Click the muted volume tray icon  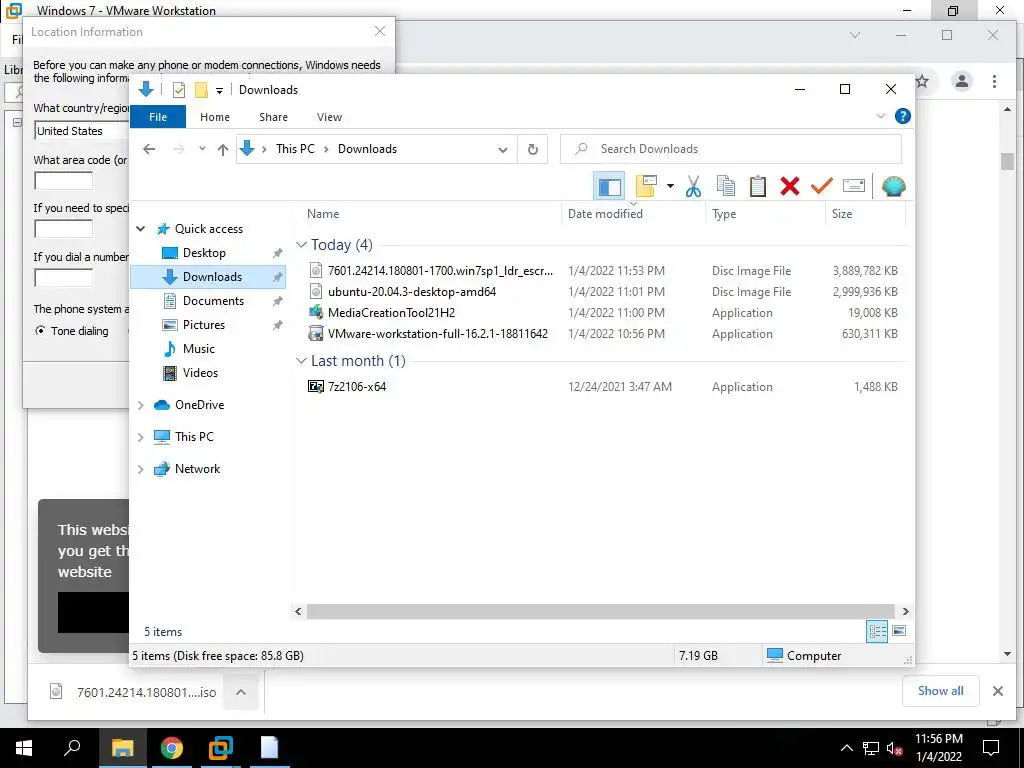pyautogui.click(x=894, y=748)
